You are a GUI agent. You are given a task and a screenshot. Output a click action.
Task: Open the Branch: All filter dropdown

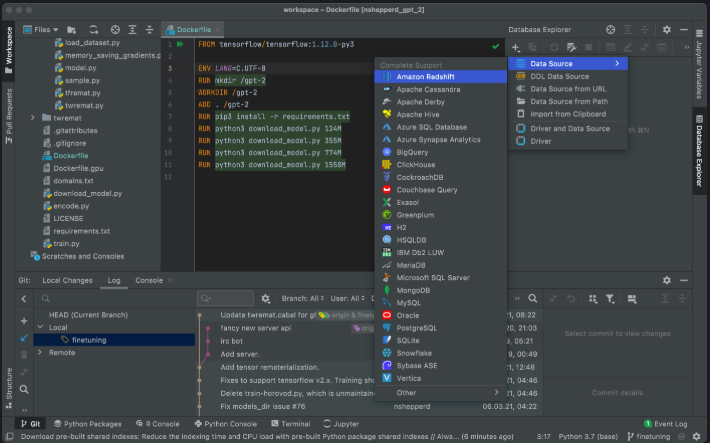(302, 299)
